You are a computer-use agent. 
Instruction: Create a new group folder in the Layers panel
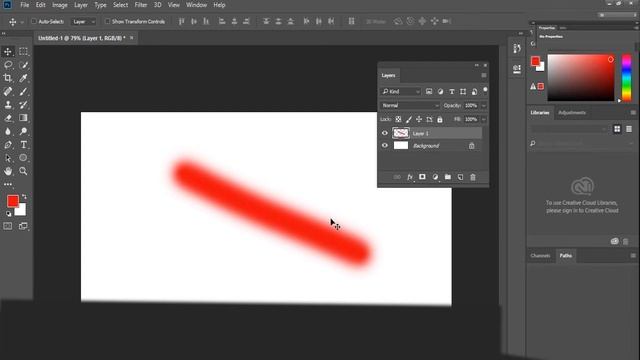coord(448,177)
